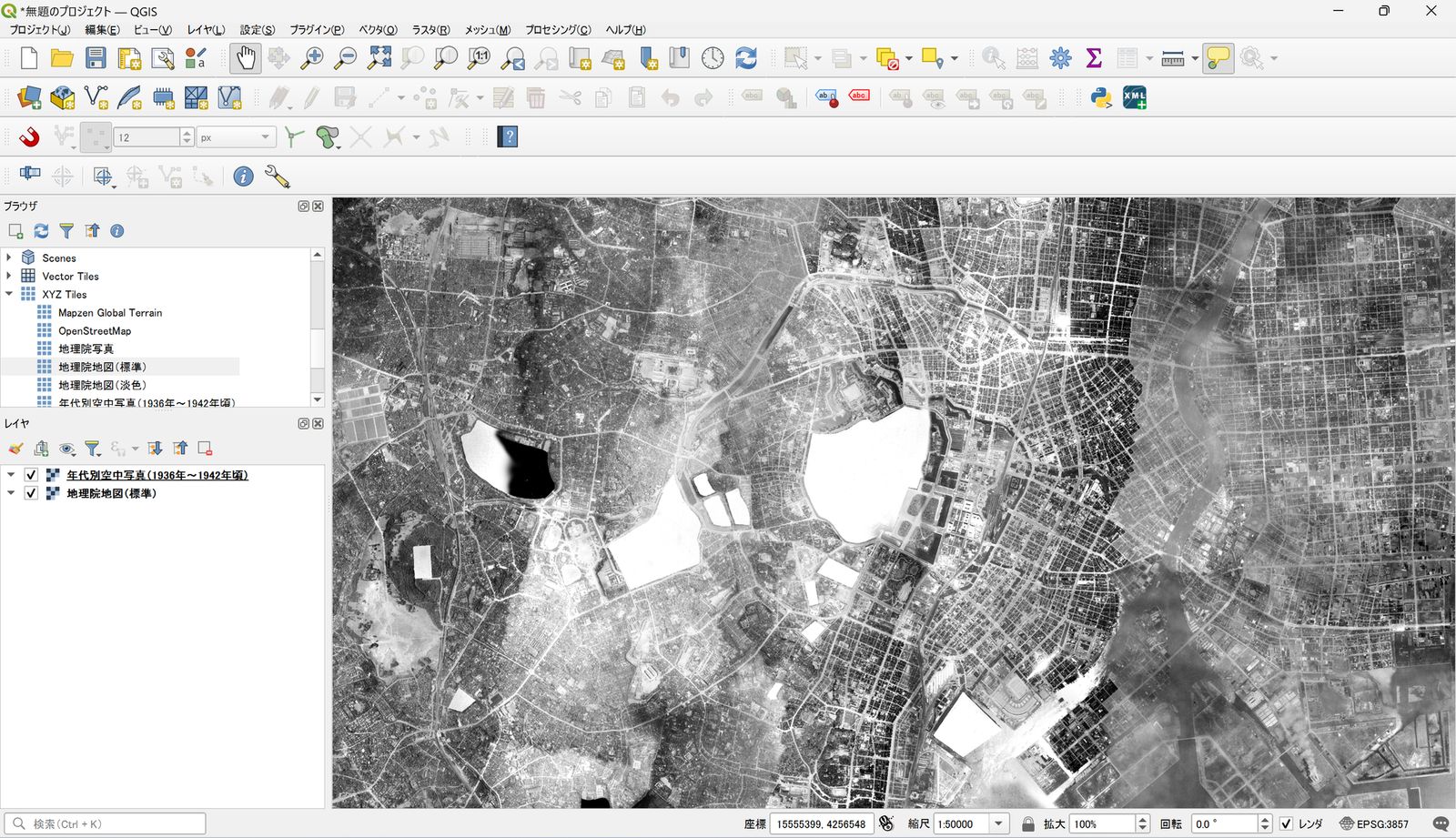The image size is (1456, 838).
Task: Toggle Map Tips button
Action: click(1218, 58)
